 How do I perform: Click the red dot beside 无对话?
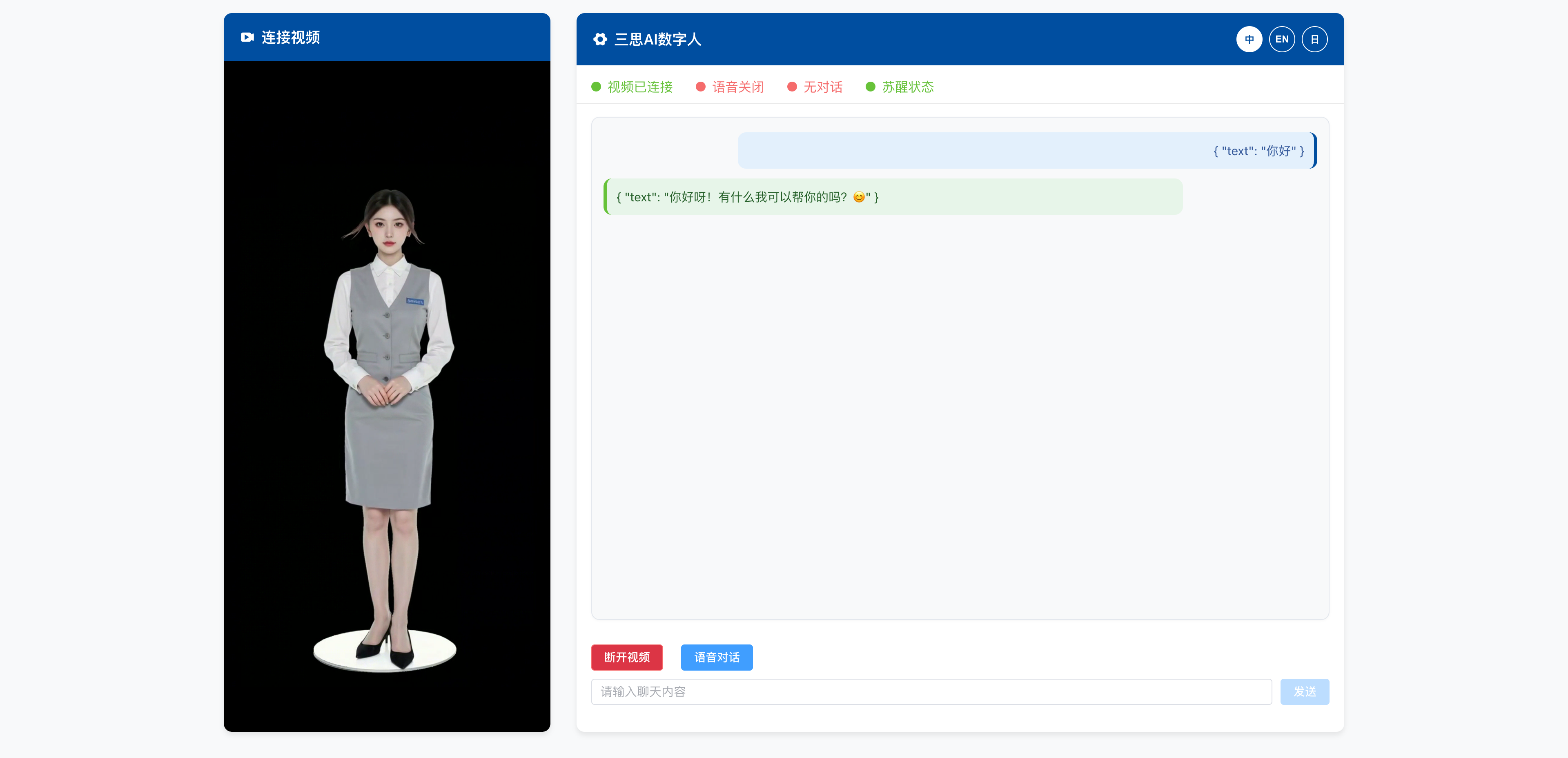792,87
